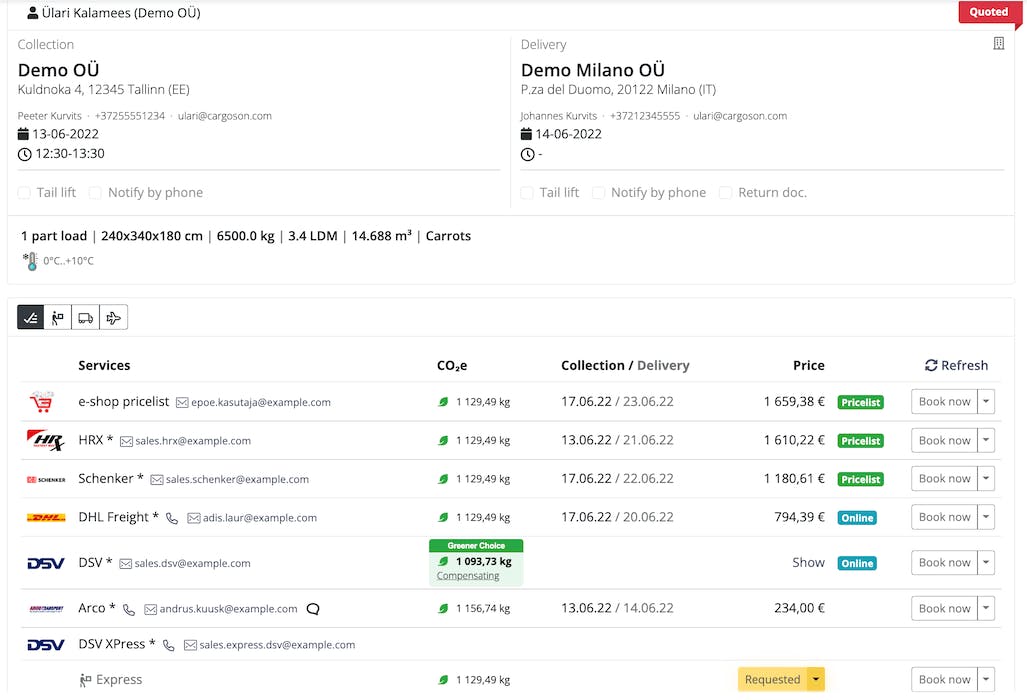Filter services by air freight plane icon

click(x=113, y=318)
